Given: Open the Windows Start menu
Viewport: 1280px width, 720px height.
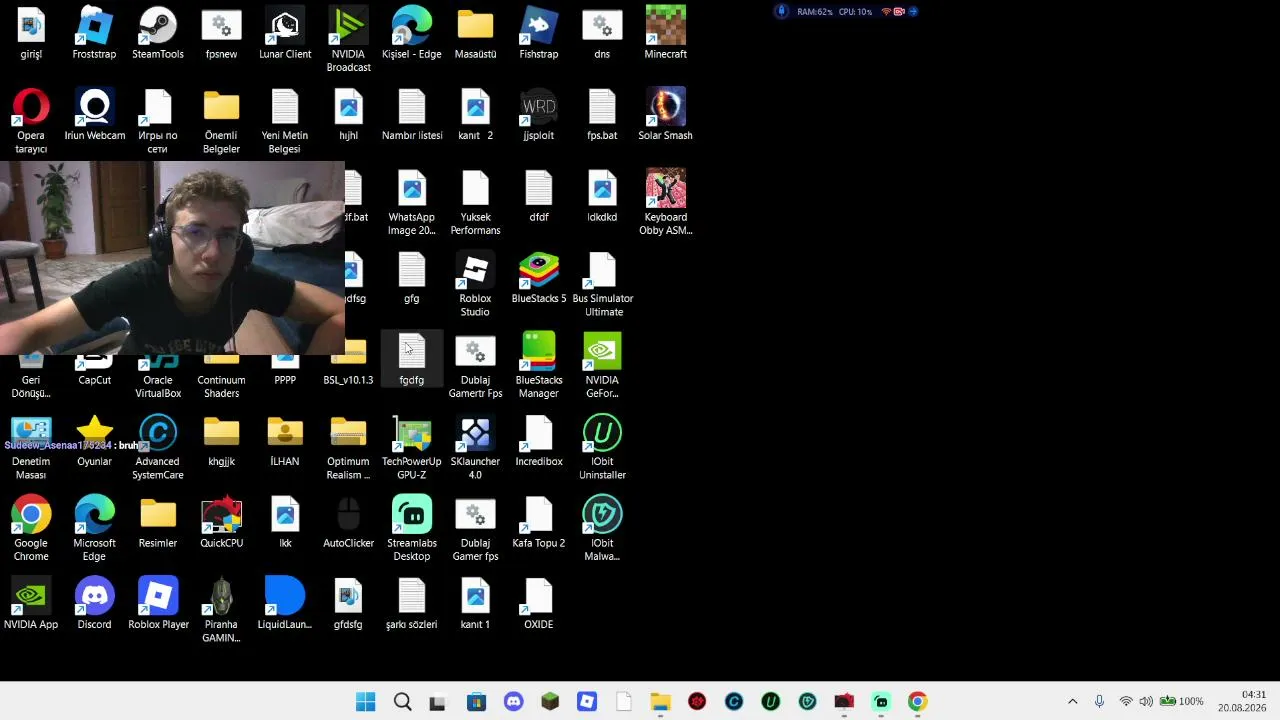Looking at the screenshot, I should [366, 702].
